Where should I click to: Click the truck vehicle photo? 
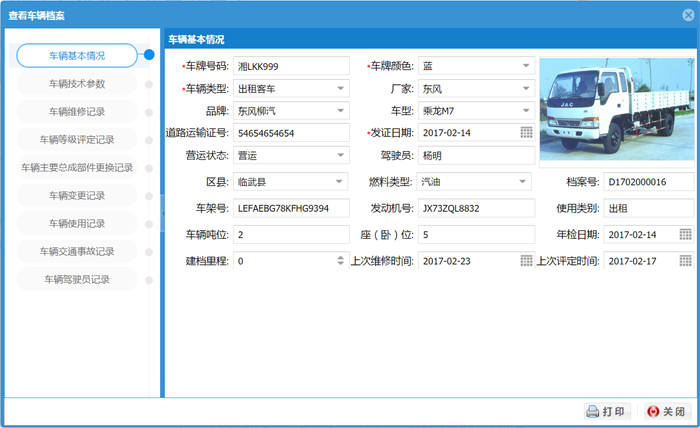[x=617, y=109]
